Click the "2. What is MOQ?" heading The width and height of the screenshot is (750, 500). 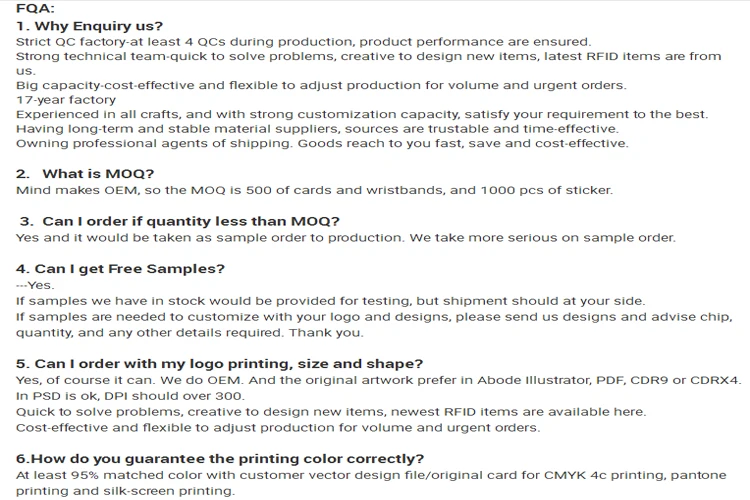tap(87, 174)
